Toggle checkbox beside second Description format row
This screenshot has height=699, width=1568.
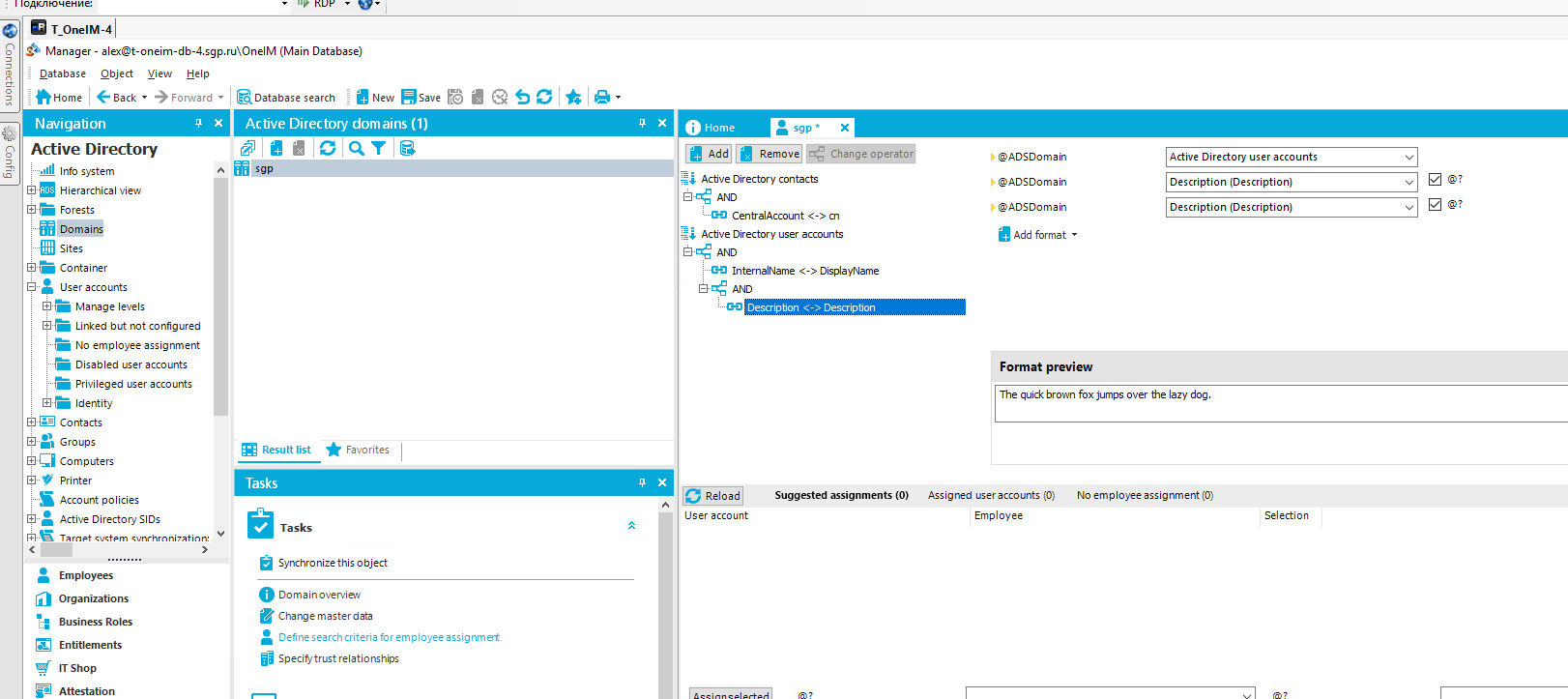pyautogui.click(x=1435, y=180)
